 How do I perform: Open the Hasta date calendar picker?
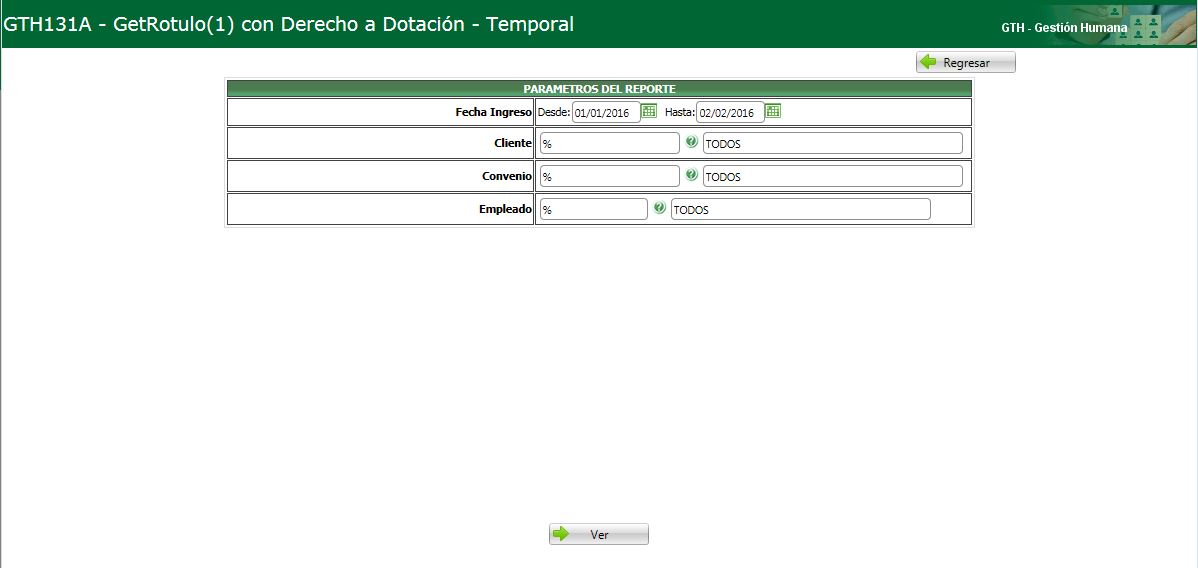(773, 111)
